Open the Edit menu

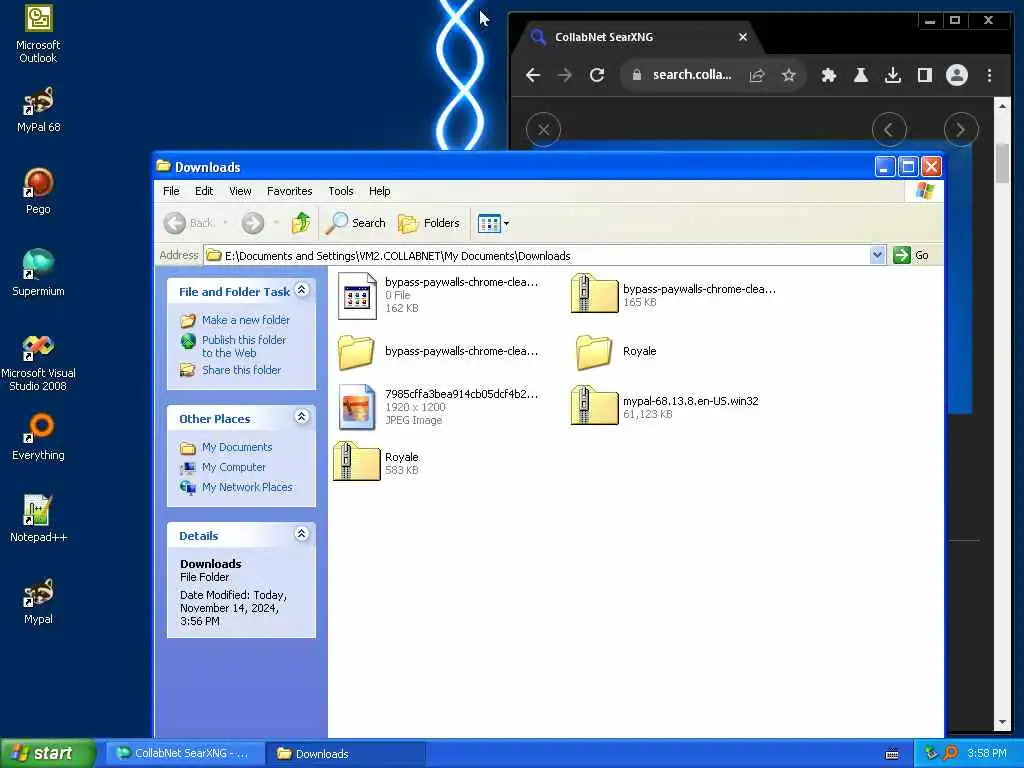(x=204, y=191)
